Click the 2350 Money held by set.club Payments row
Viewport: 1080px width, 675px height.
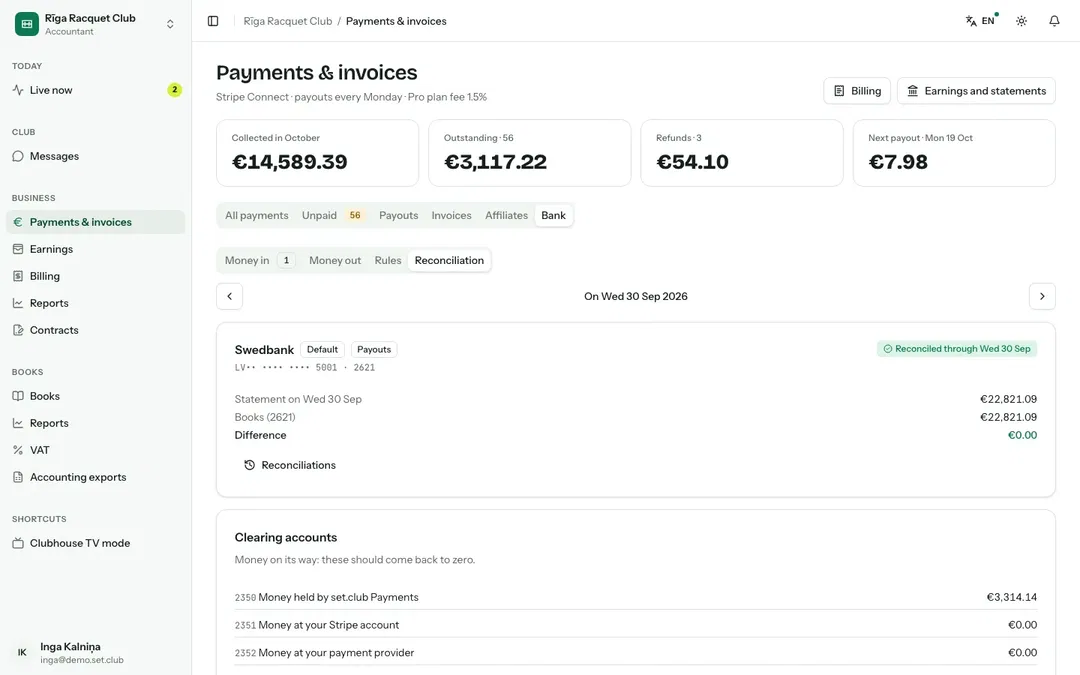[636, 597]
